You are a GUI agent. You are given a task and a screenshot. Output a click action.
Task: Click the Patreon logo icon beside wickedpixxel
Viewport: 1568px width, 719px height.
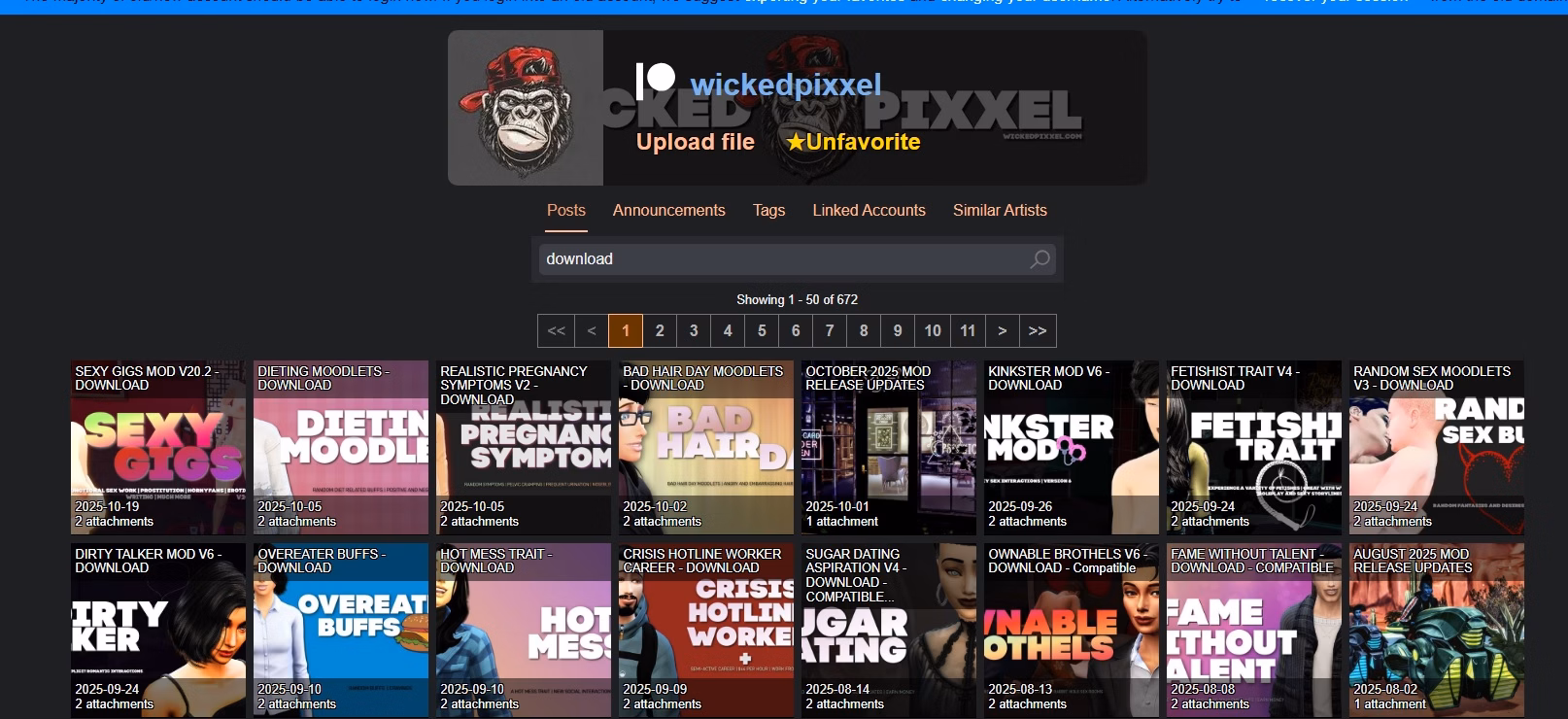point(655,82)
